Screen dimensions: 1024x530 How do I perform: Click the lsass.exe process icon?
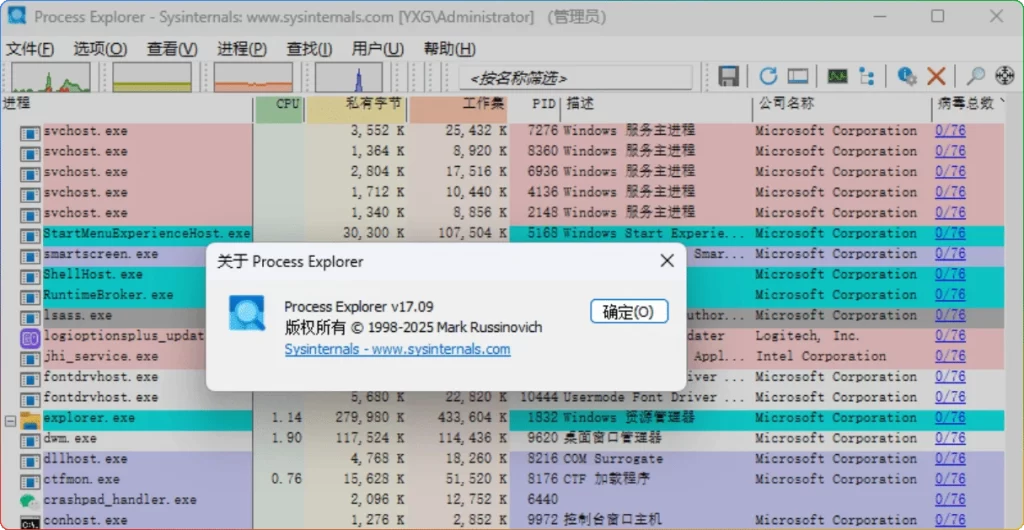pyautogui.click(x=29, y=318)
